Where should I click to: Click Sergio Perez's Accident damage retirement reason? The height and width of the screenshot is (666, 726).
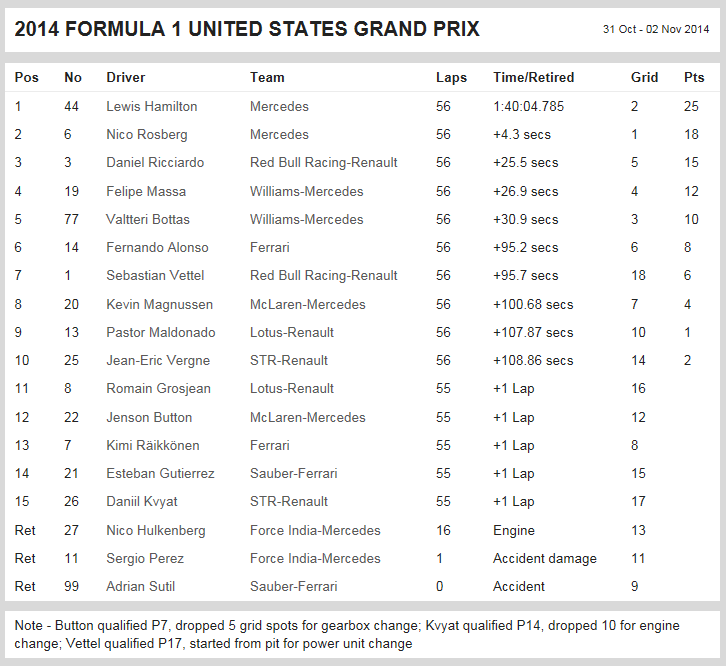[x=544, y=558]
